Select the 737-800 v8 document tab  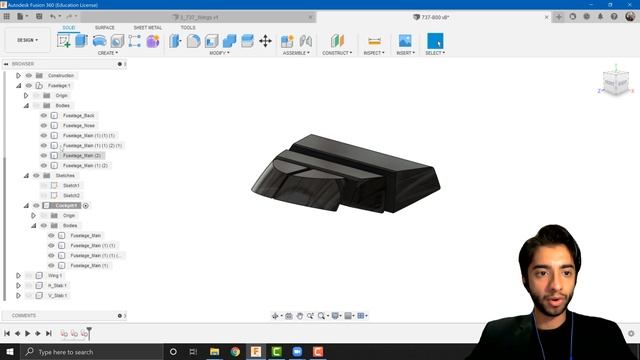point(432,17)
